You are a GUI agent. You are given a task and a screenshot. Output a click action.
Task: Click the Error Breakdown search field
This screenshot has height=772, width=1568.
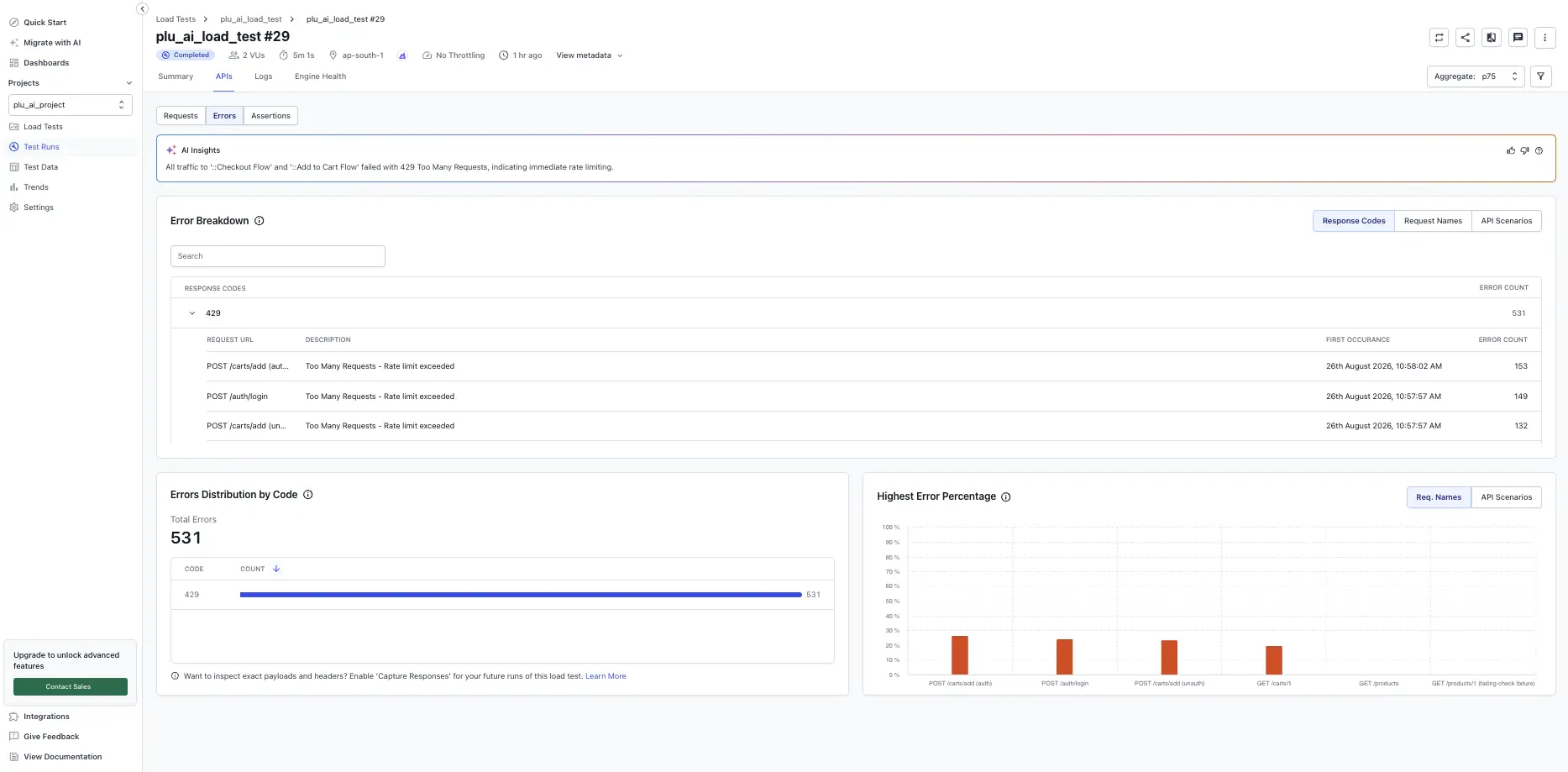278,256
